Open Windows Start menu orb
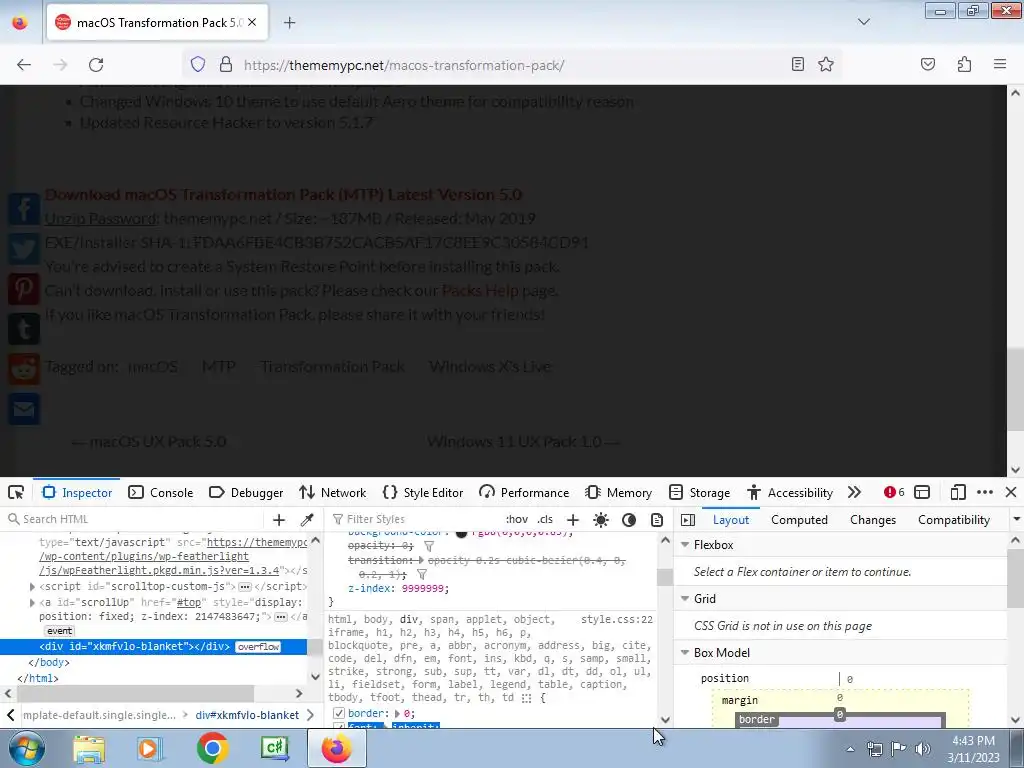Image resolution: width=1024 pixels, height=768 pixels. coord(27,748)
